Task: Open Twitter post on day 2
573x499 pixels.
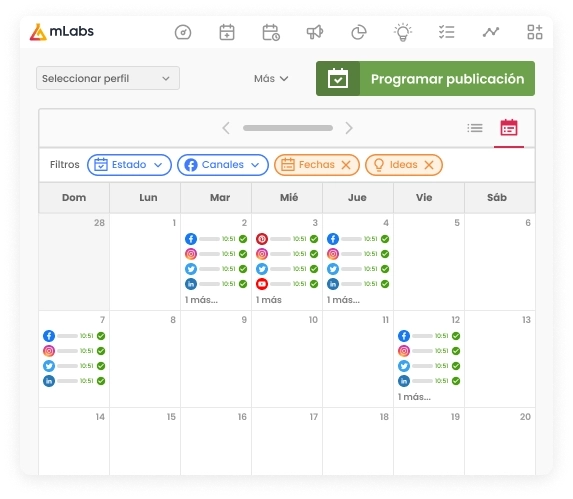Action: [x=216, y=269]
